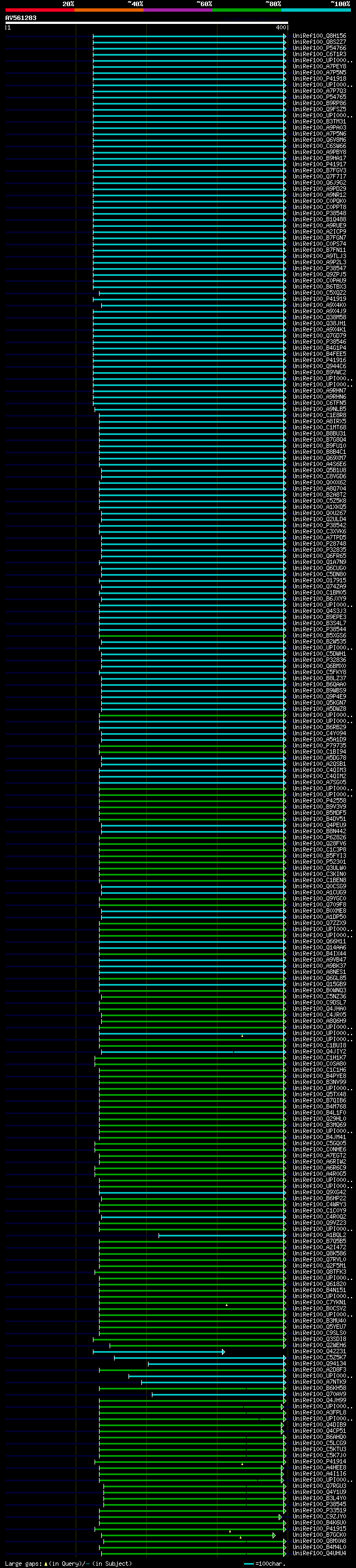Select label UniRef100_P41917

pos(319,164)
